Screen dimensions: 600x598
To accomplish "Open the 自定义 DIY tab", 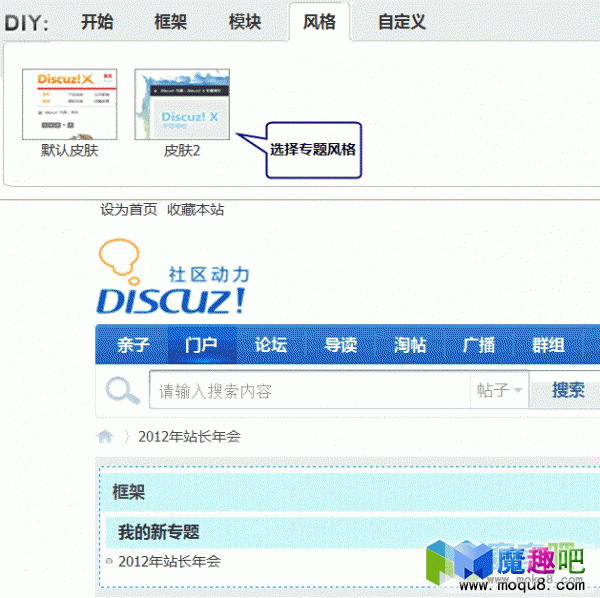I will click(x=402, y=22).
